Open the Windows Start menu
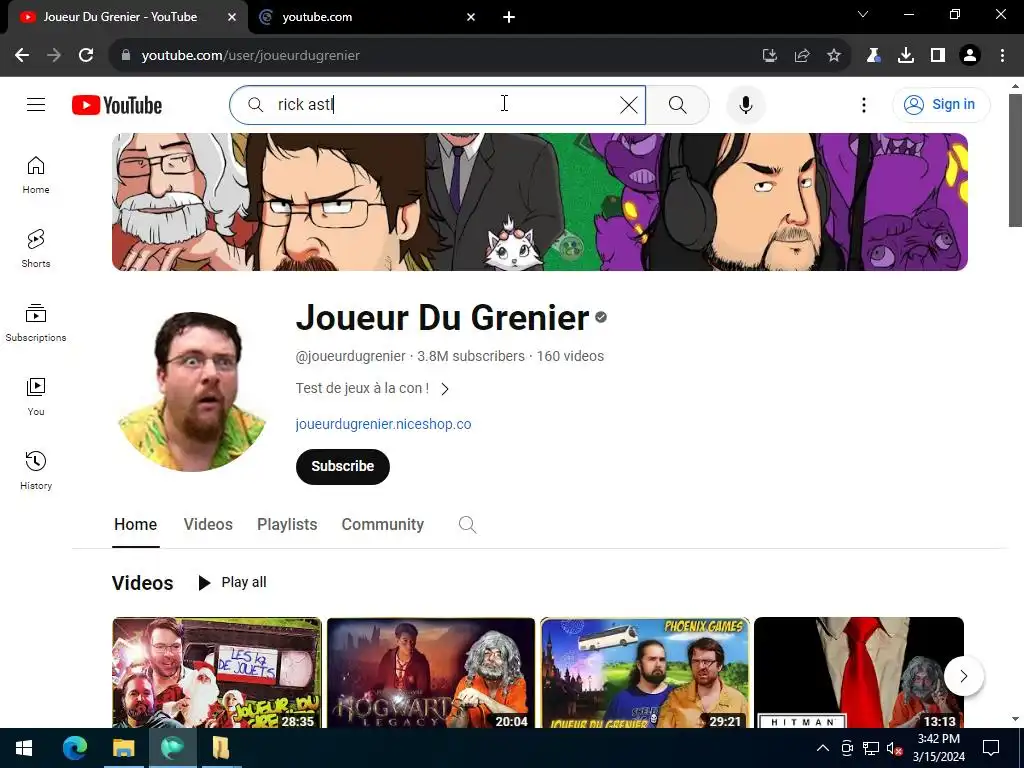 (x=24, y=748)
